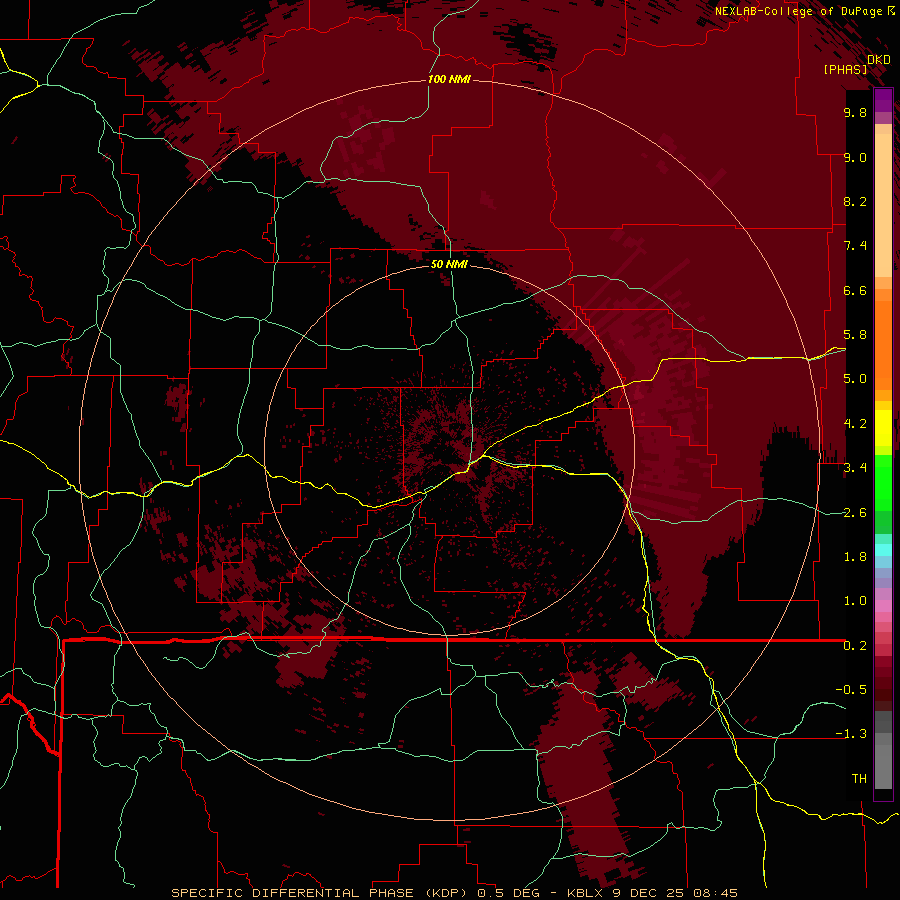Click the NEXLAB-College of DuPage label
Viewport: 900px width, 900px height.
798,11
